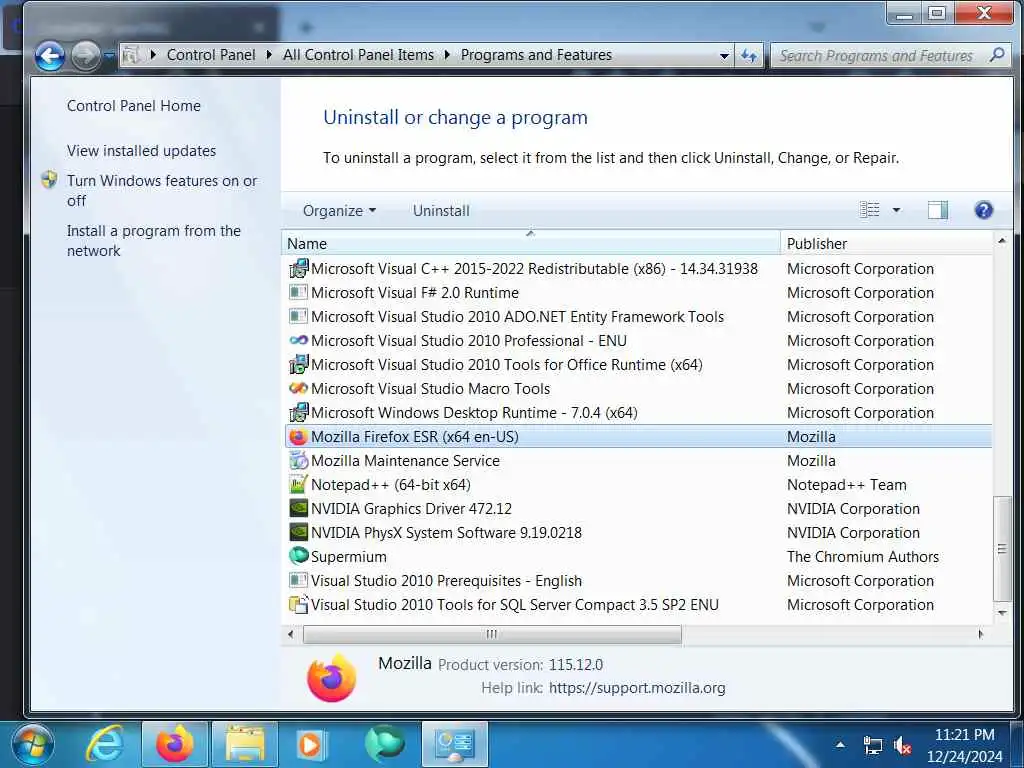Click the shield icon beside Windows features

(49, 180)
